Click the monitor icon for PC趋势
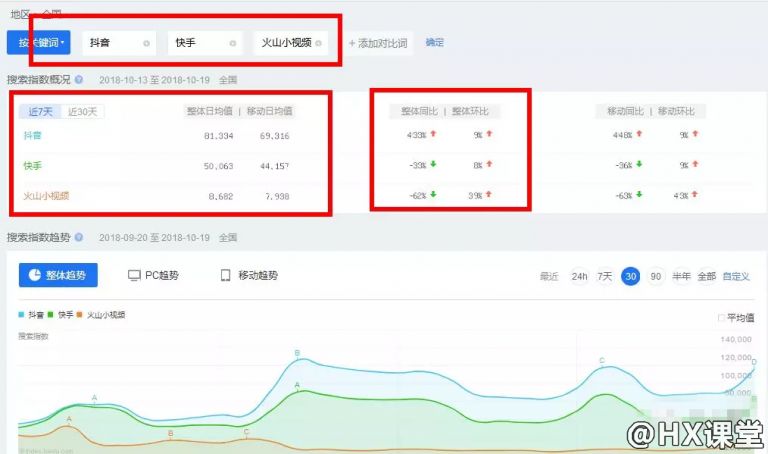The height and width of the screenshot is (454, 768). click(134, 276)
